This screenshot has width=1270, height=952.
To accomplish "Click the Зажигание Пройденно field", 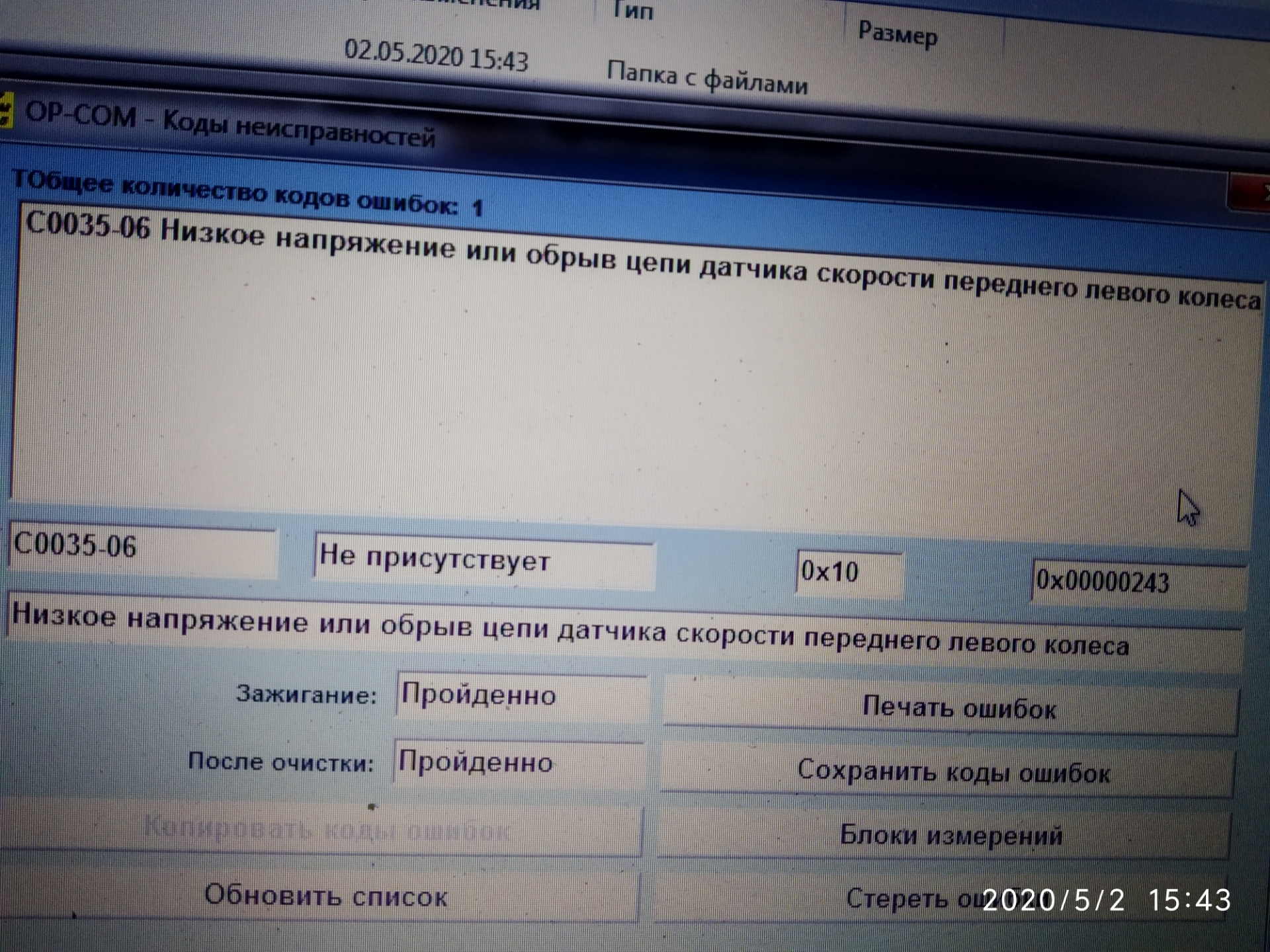I will pyautogui.click(x=521, y=695).
